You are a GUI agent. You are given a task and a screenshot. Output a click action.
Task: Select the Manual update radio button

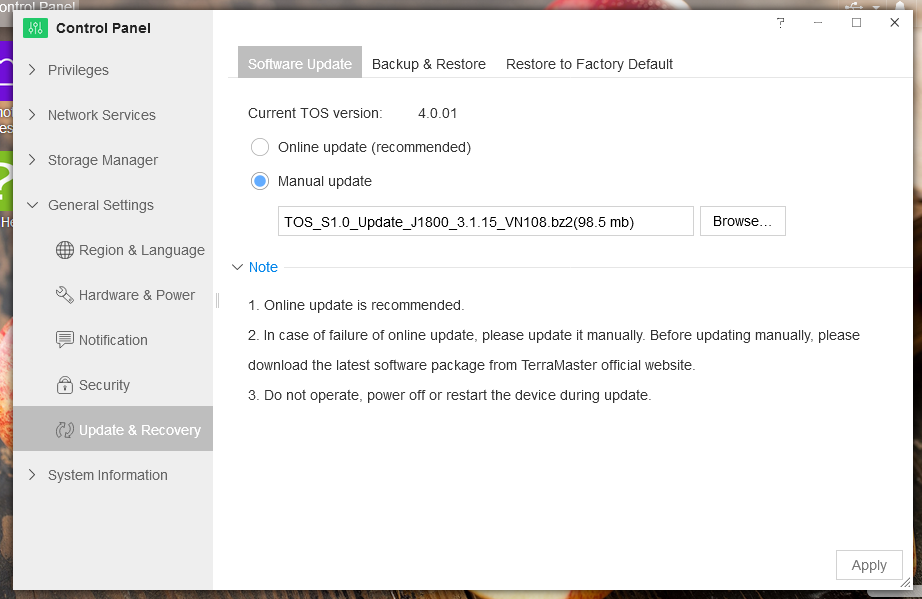click(x=260, y=181)
